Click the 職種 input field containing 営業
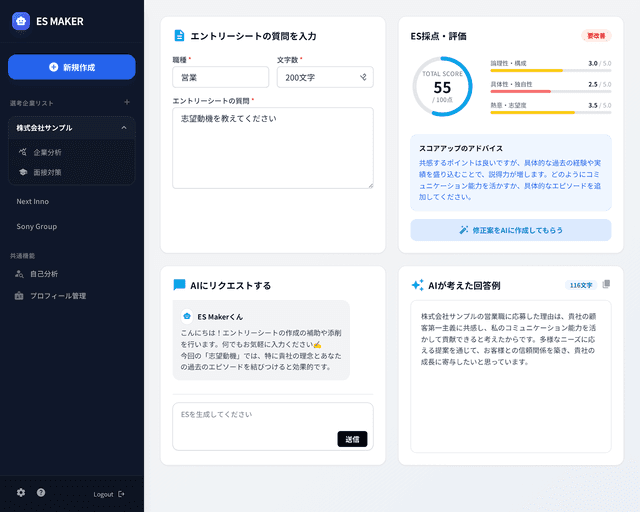The image size is (640, 512). (220, 77)
